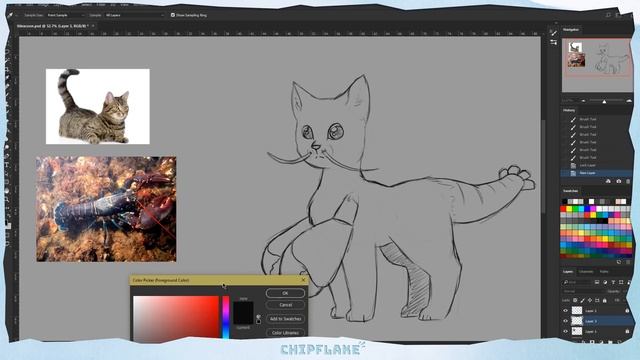Viewport: 640px width, 360px height.
Task: Click the Navigator zoom percentage field
Action: 569,101
